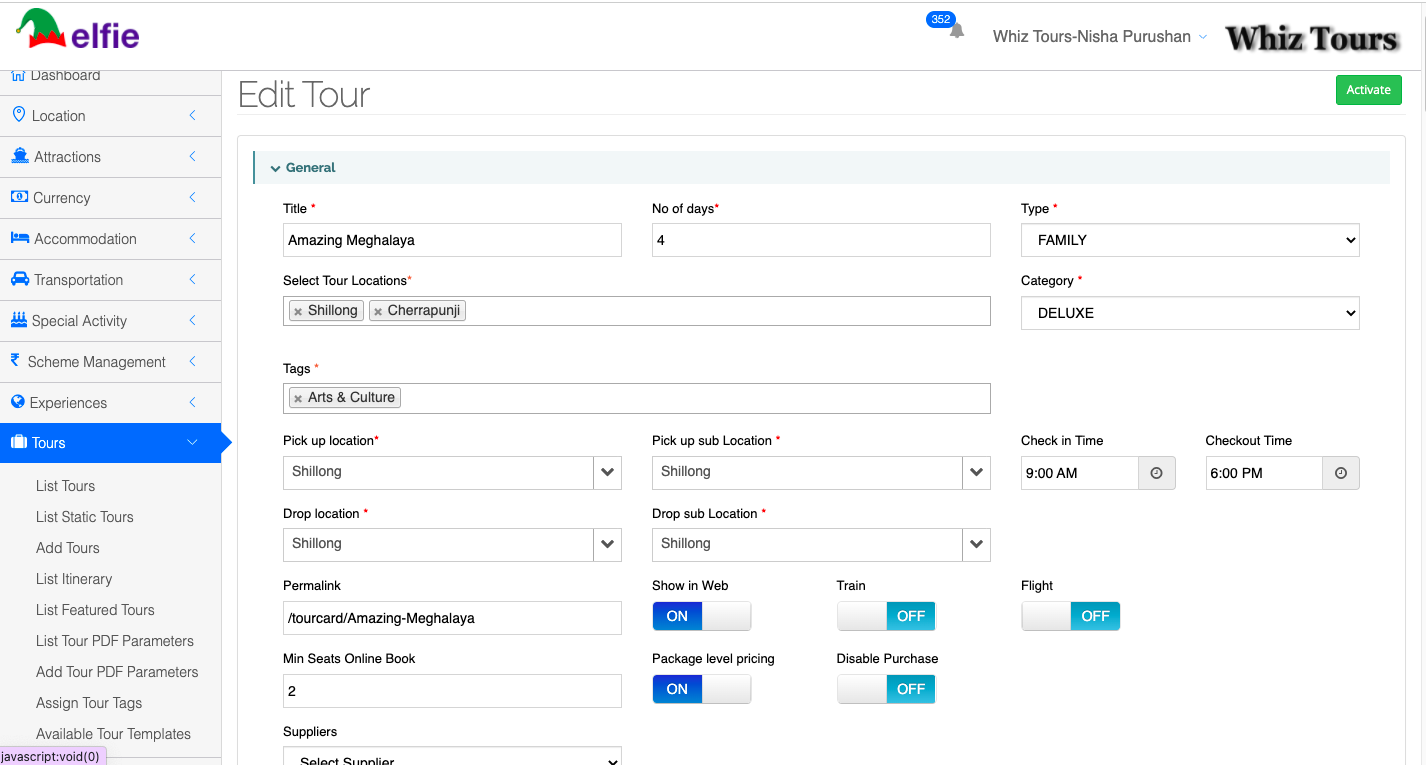Viewport: 1426px width, 765px height.
Task: Open the Special Activity sidebar menu
Action: (x=110, y=320)
